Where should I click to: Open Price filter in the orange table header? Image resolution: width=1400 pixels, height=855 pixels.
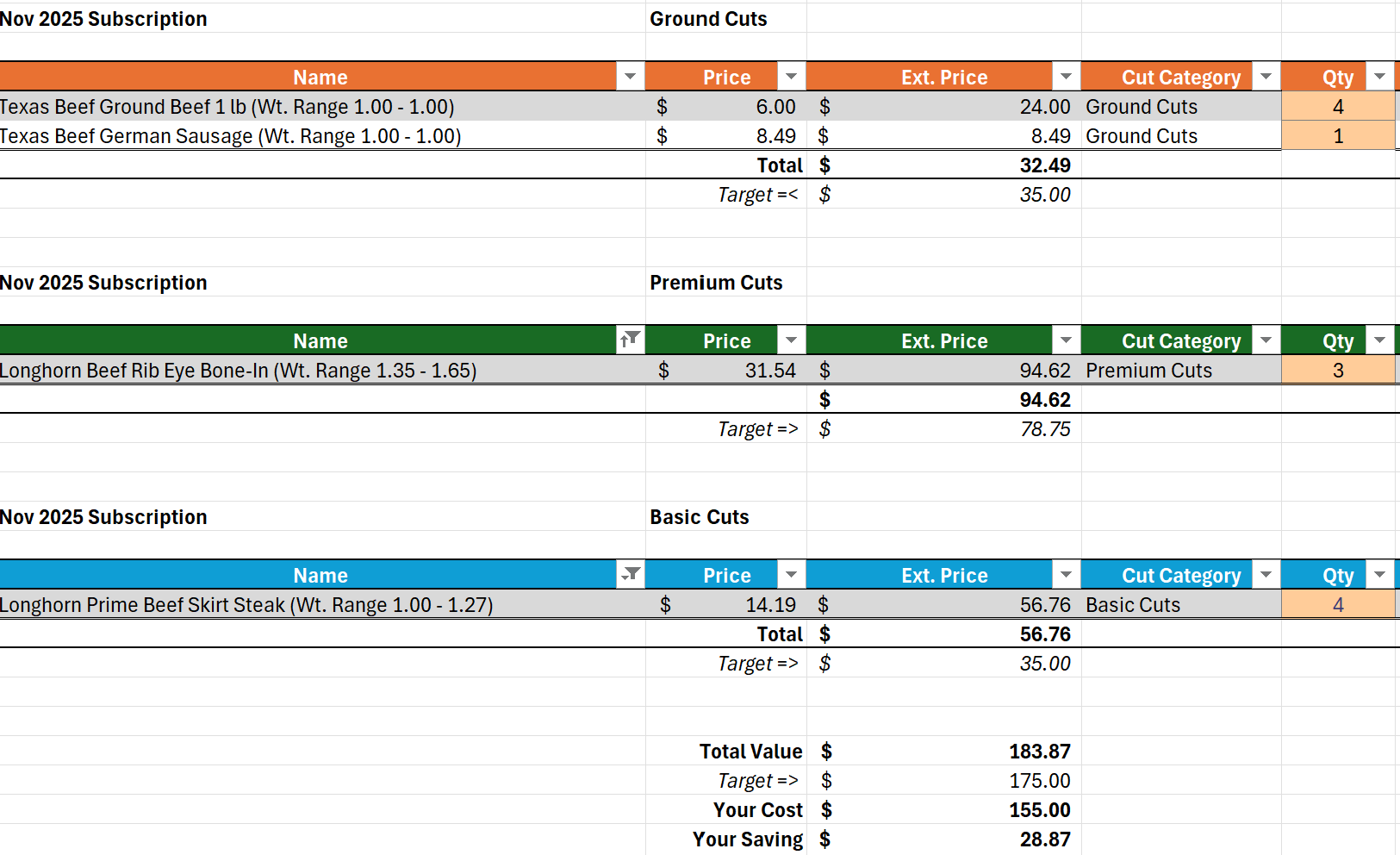coord(791,77)
